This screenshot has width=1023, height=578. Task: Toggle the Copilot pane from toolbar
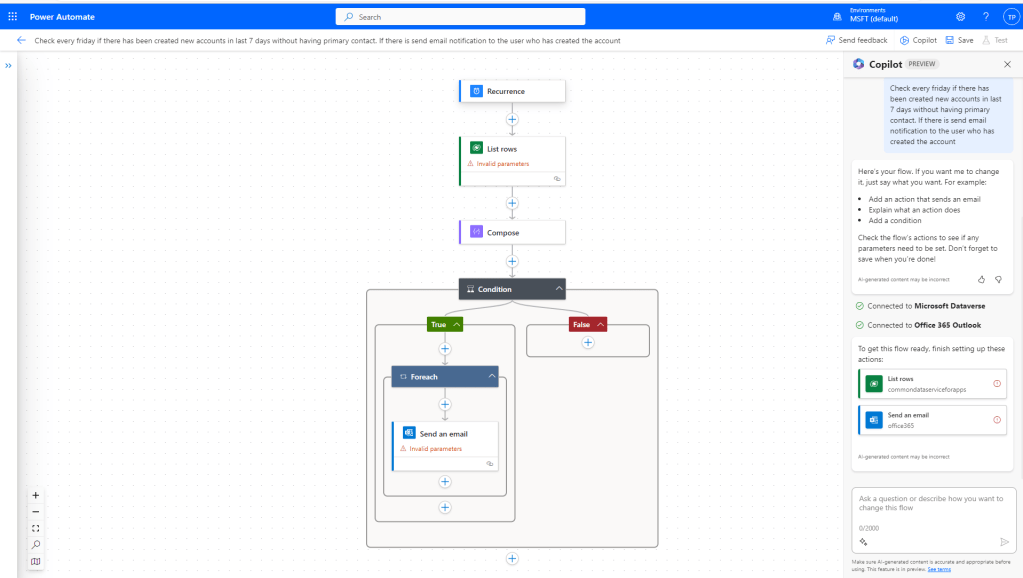pos(918,40)
